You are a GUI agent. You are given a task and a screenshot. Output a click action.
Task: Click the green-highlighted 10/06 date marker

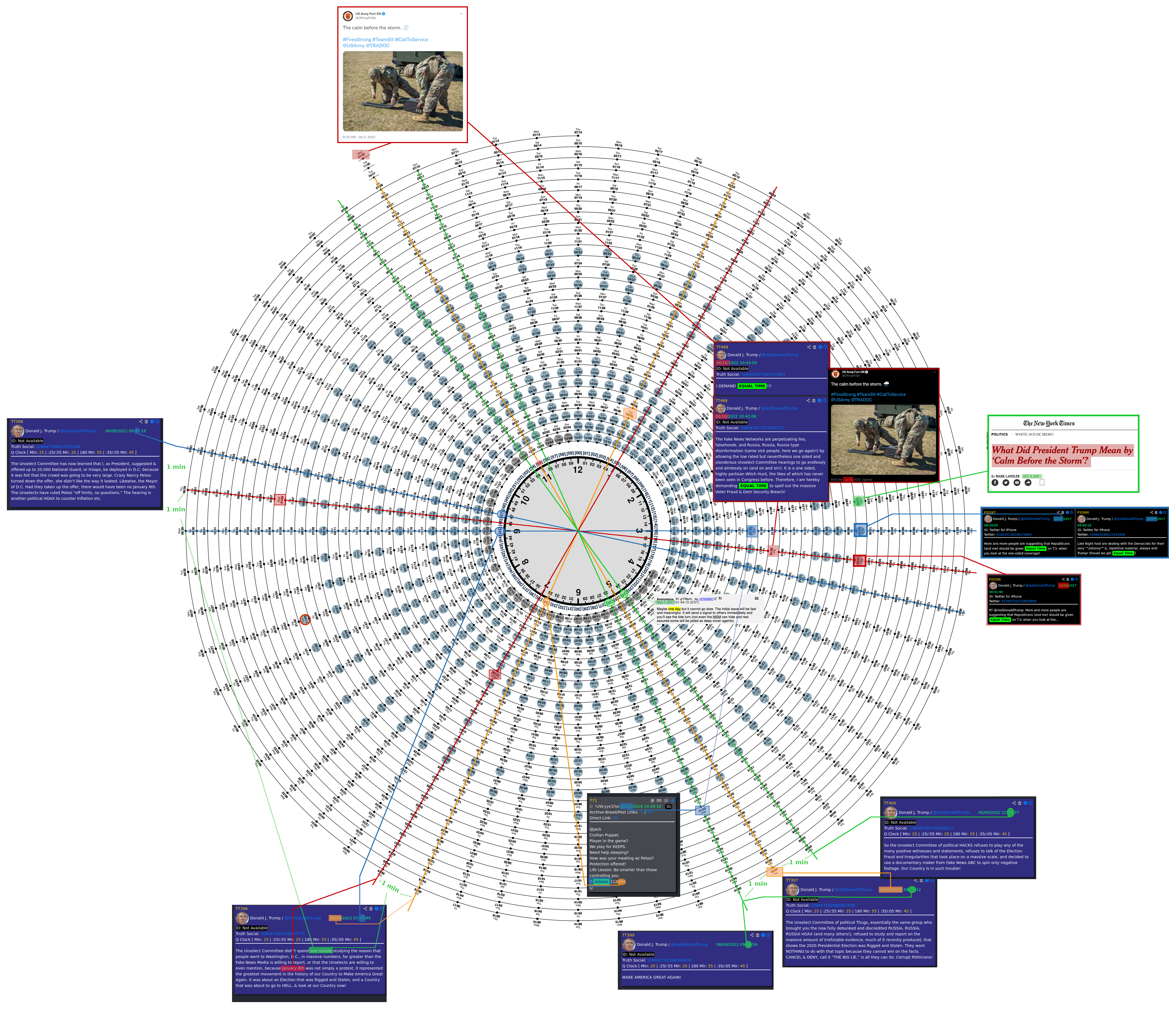click(858, 502)
